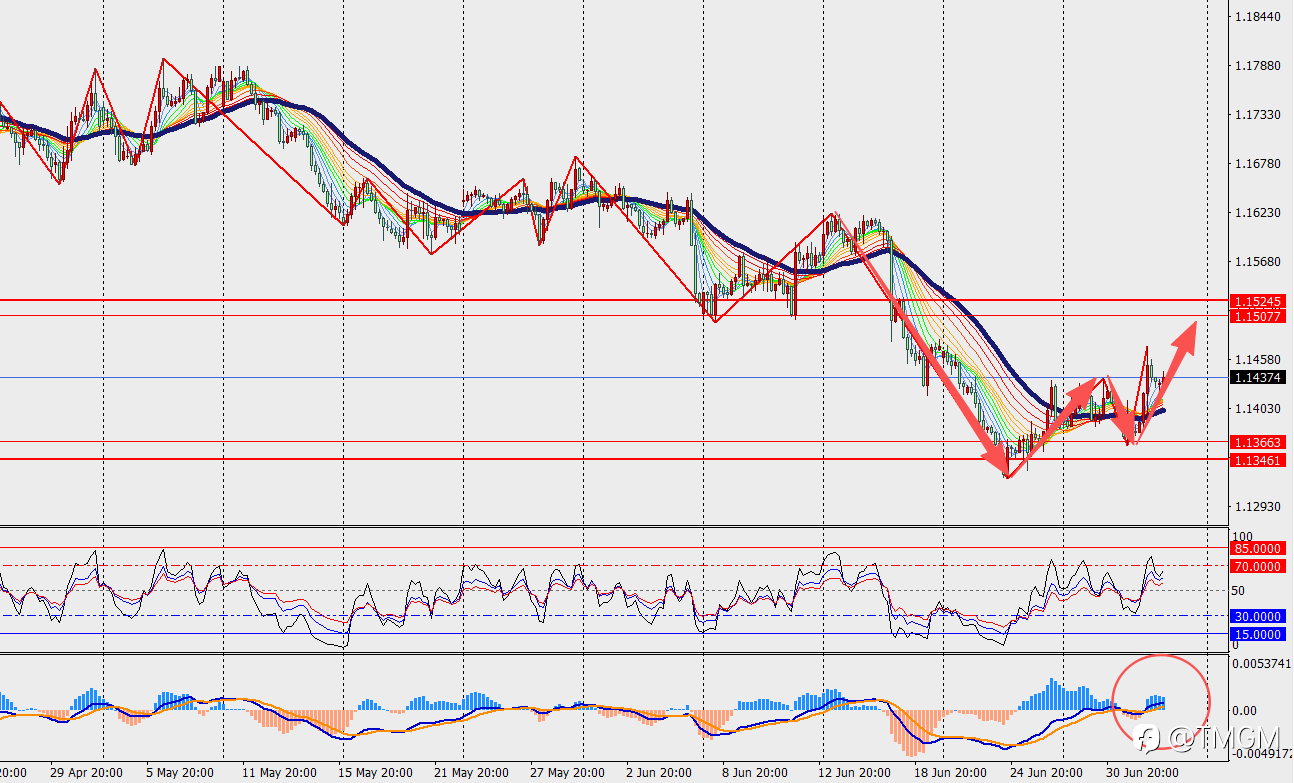Click the 1.14030 price axis label

click(1258, 409)
